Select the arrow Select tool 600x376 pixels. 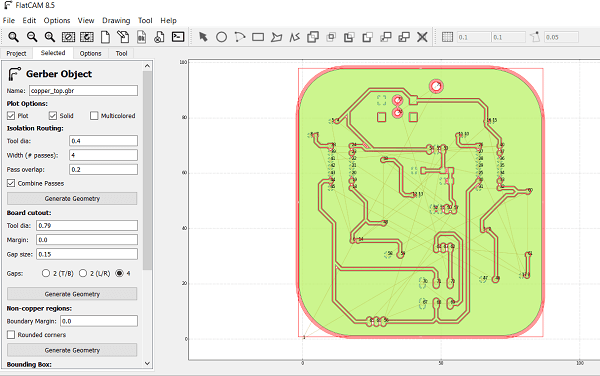tap(203, 37)
